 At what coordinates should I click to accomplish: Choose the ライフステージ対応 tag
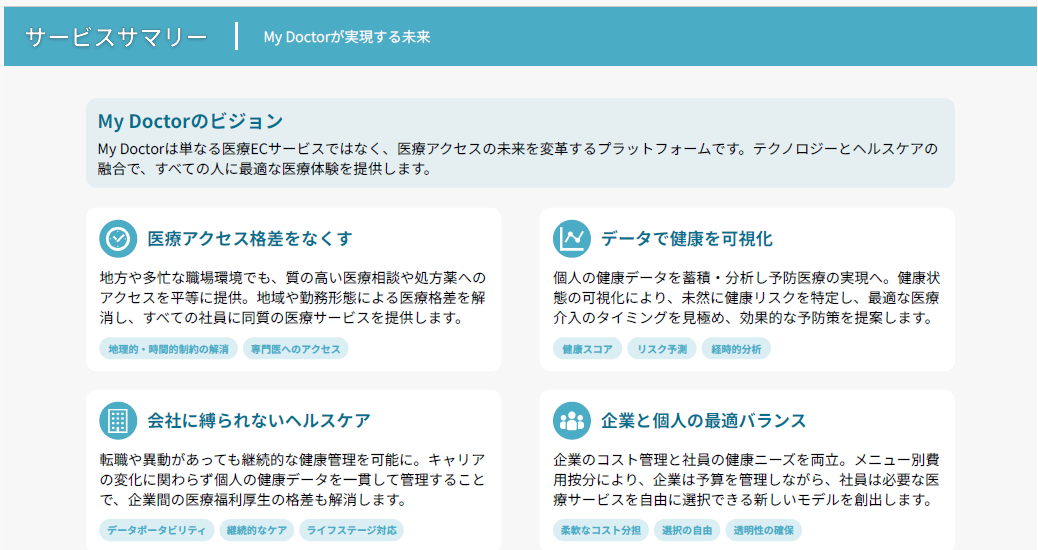351,530
